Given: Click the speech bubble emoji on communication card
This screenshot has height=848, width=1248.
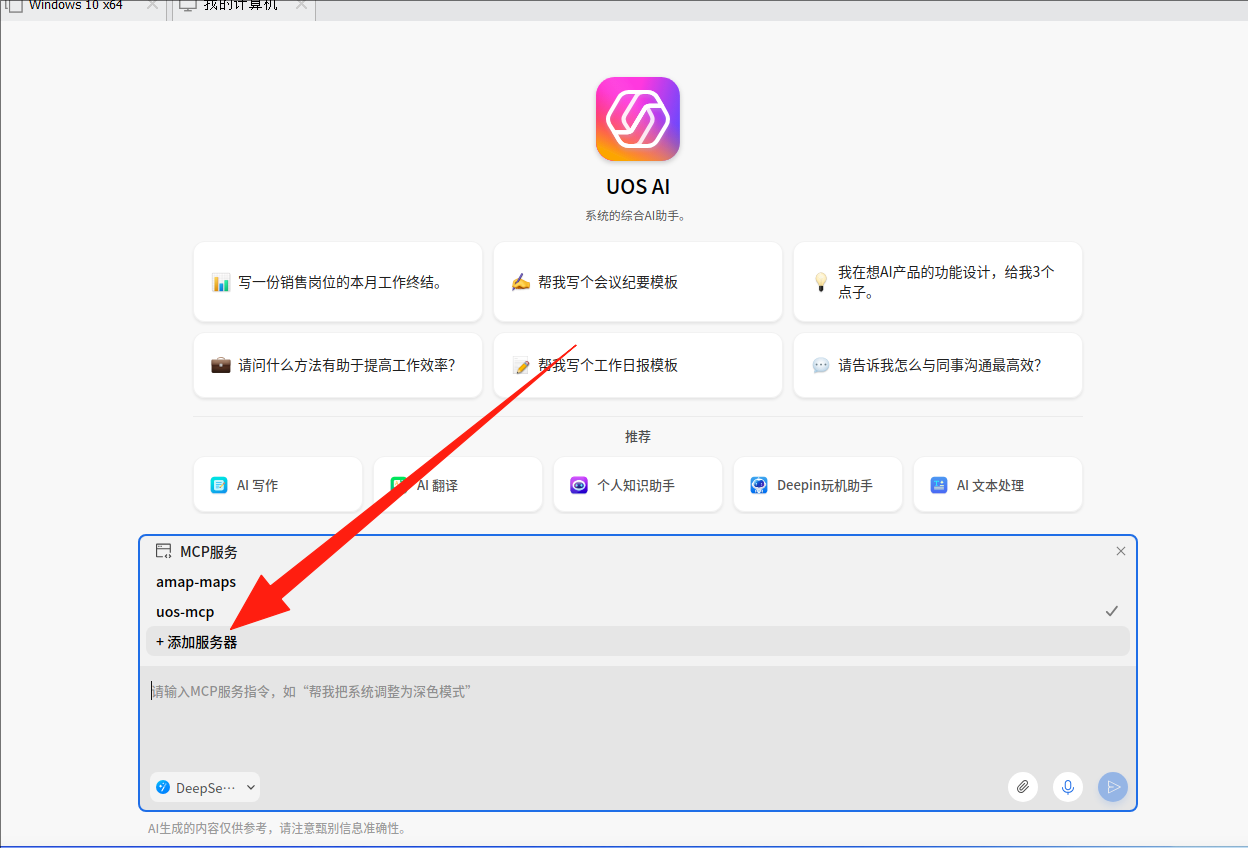Looking at the screenshot, I should point(821,366).
